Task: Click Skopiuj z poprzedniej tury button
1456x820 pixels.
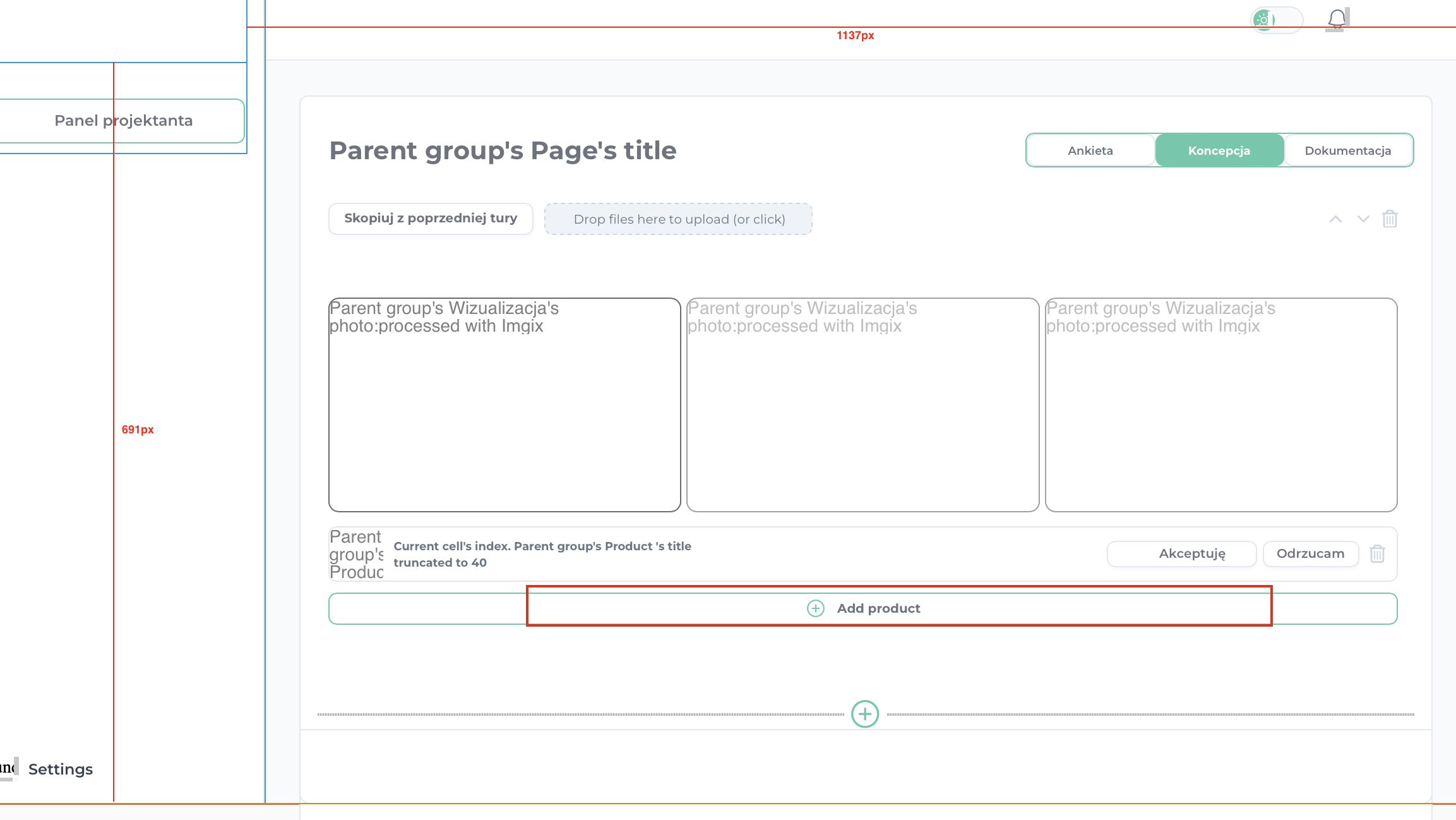Action: [431, 219]
